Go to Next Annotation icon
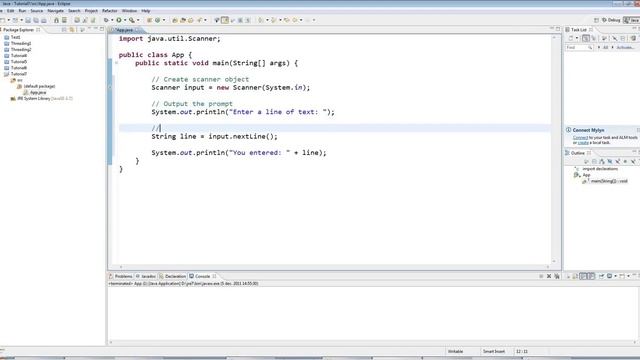The width and height of the screenshot is (640, 360). (x=261, y=20)
